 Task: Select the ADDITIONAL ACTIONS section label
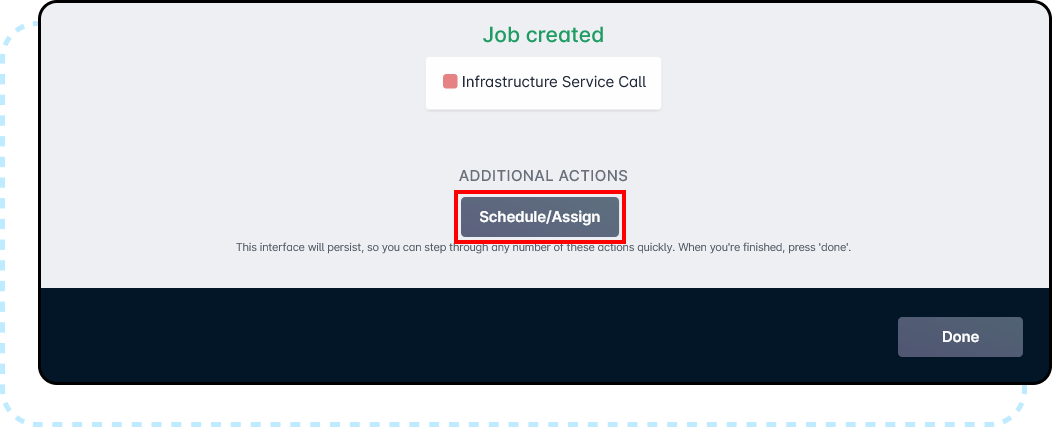[543, 176]
